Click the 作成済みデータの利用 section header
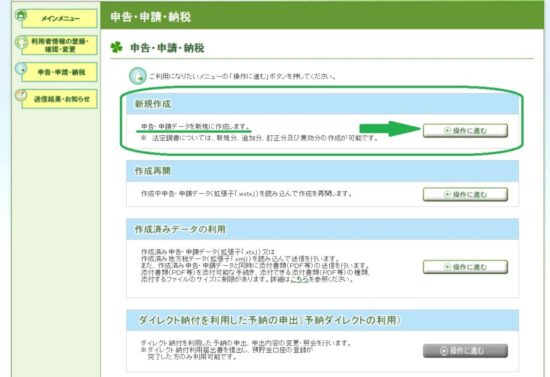 pyautogui.click(x=322, y=229)
